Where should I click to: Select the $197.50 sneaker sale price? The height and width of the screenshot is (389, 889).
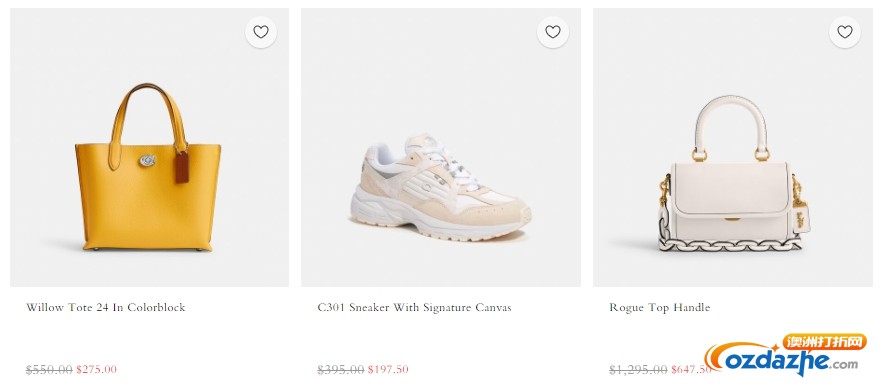pyautogui.click(x=388, y=370)
